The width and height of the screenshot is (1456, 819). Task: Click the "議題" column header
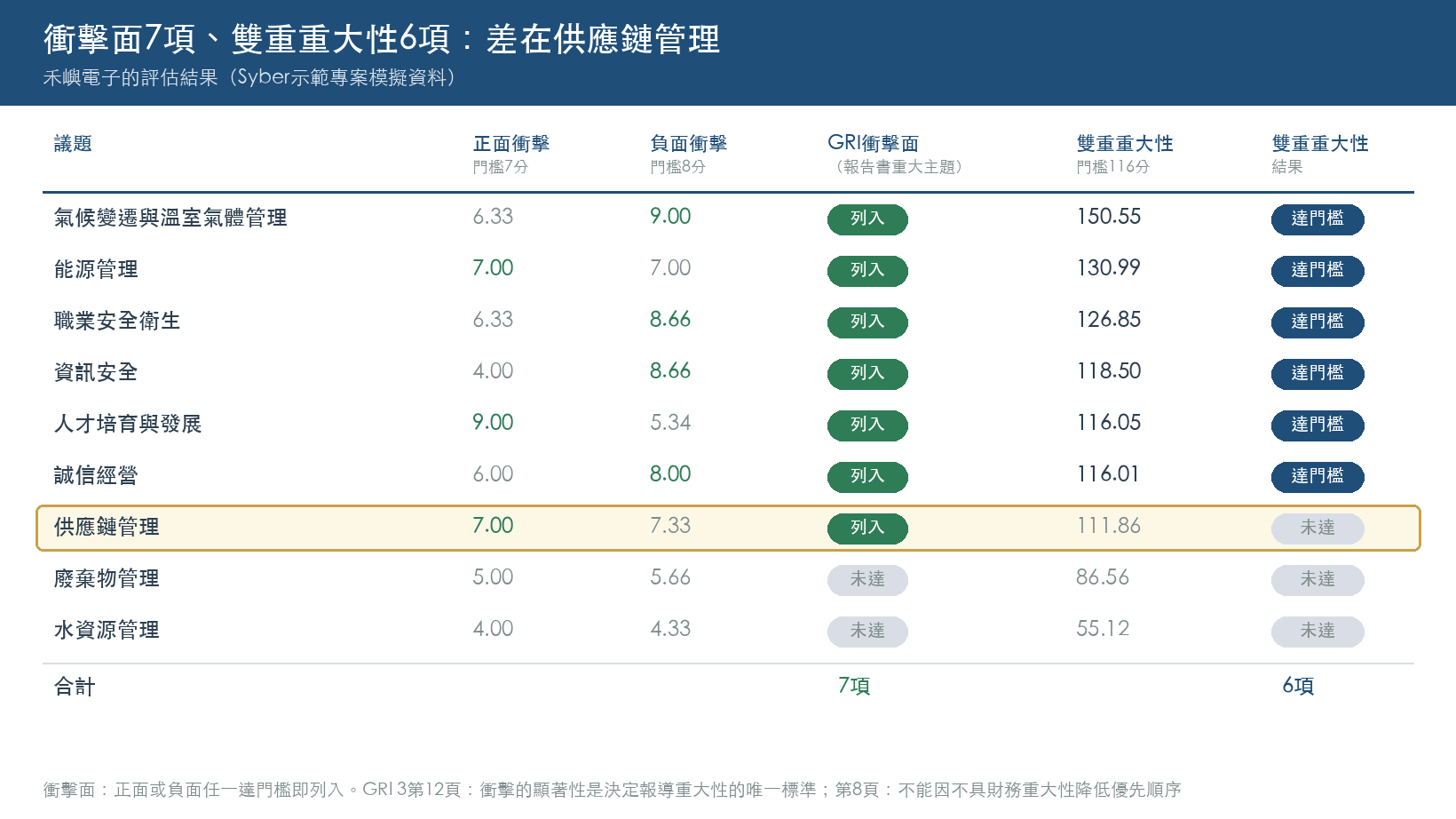click(x=73, y=144)
